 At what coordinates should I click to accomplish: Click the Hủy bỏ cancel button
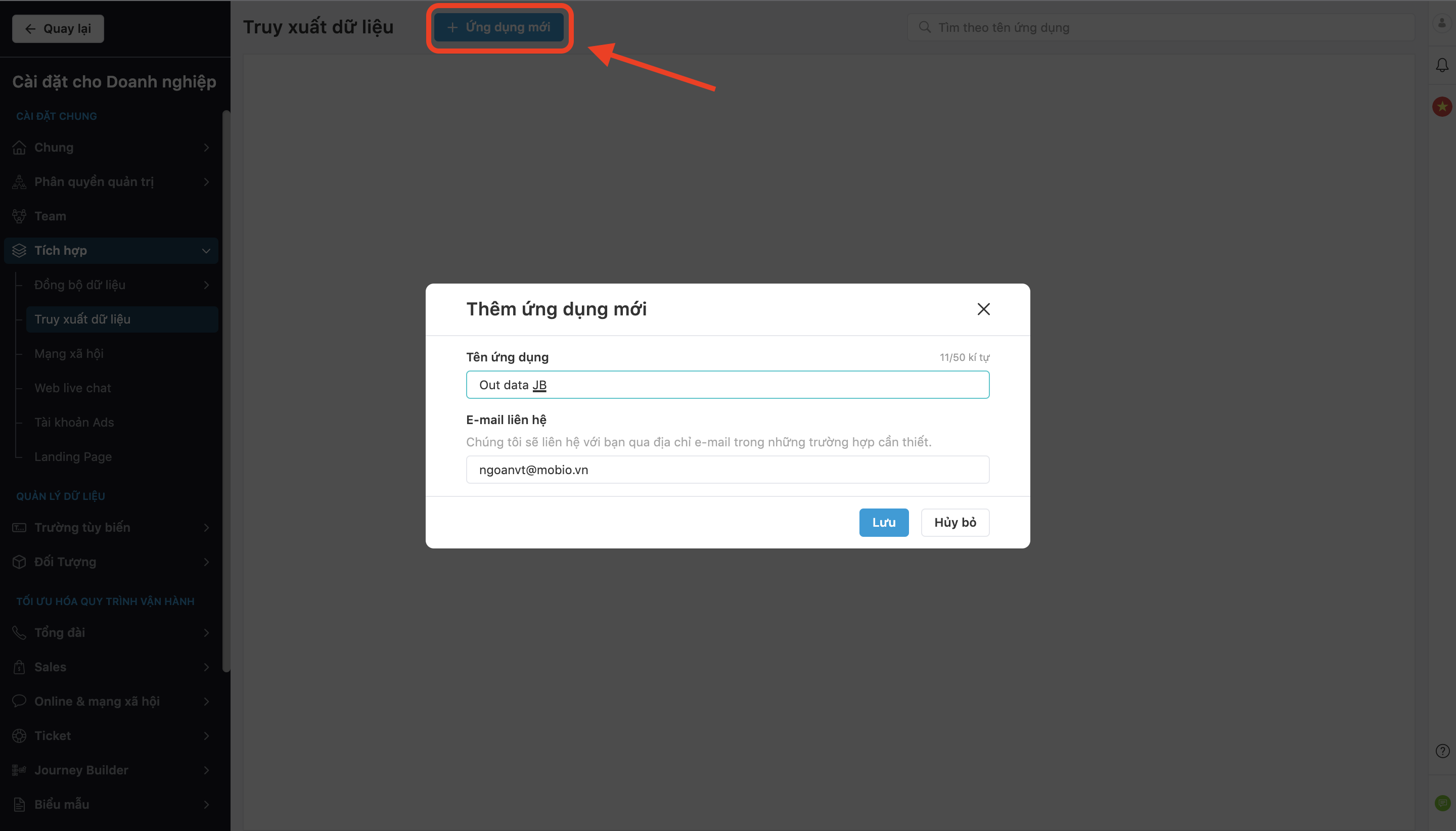[954, 522]
